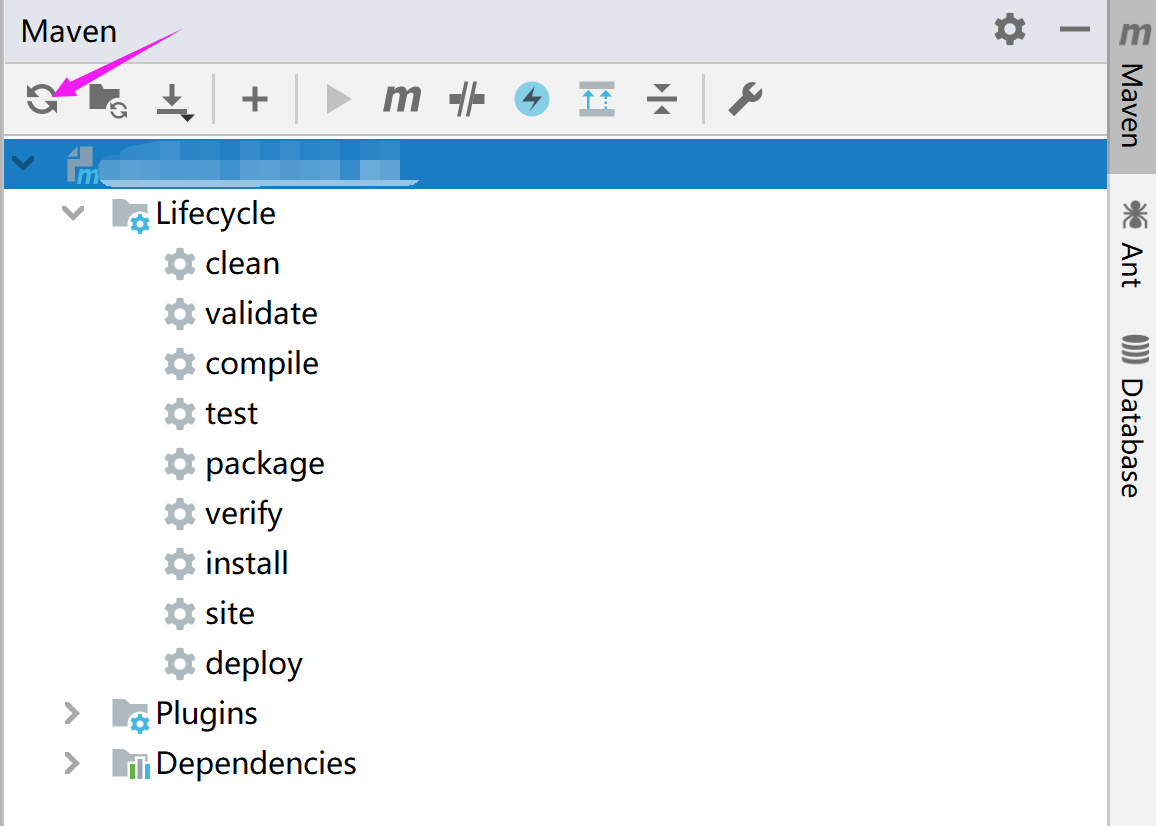Expand the Dependencies node chevron
The width and height of the screenshot is (1156, 826).
pos(72,763)
